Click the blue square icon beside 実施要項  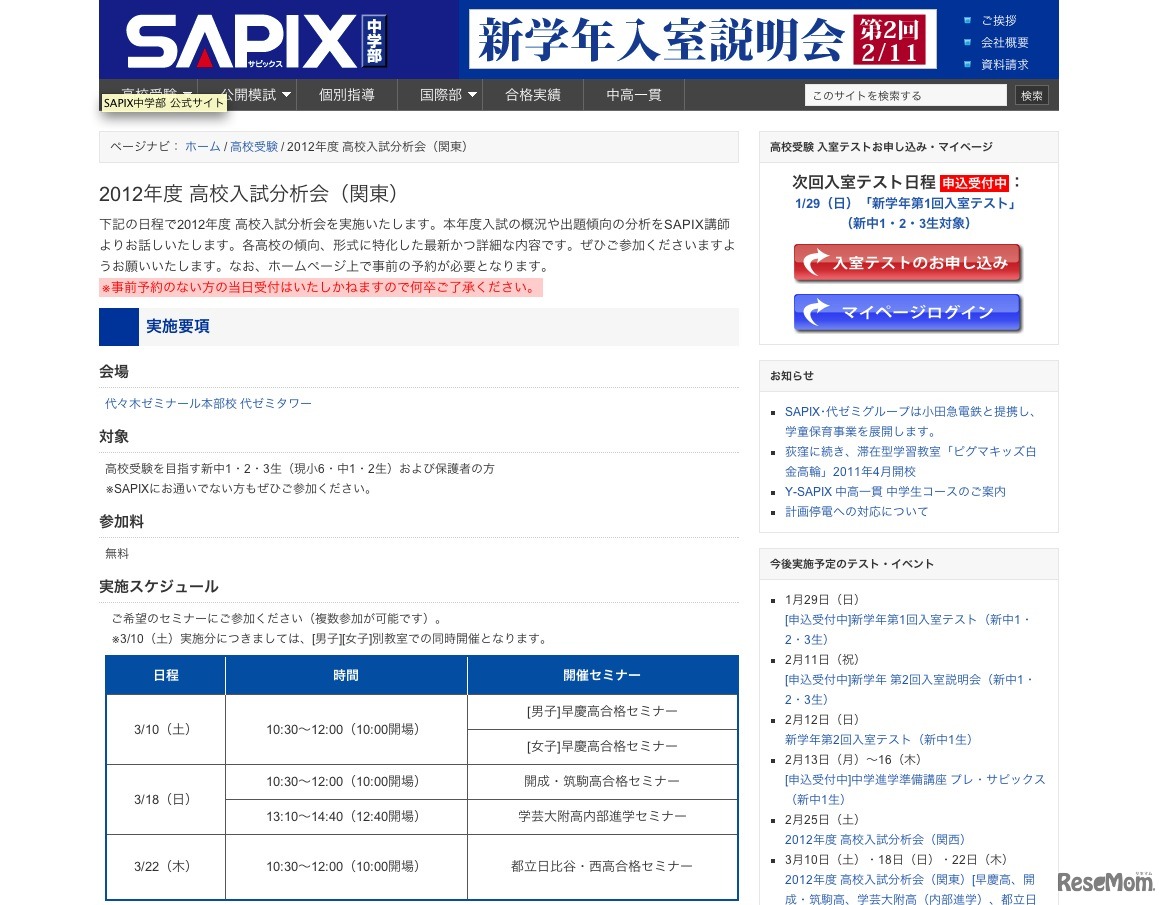click(x=120, y=325)
